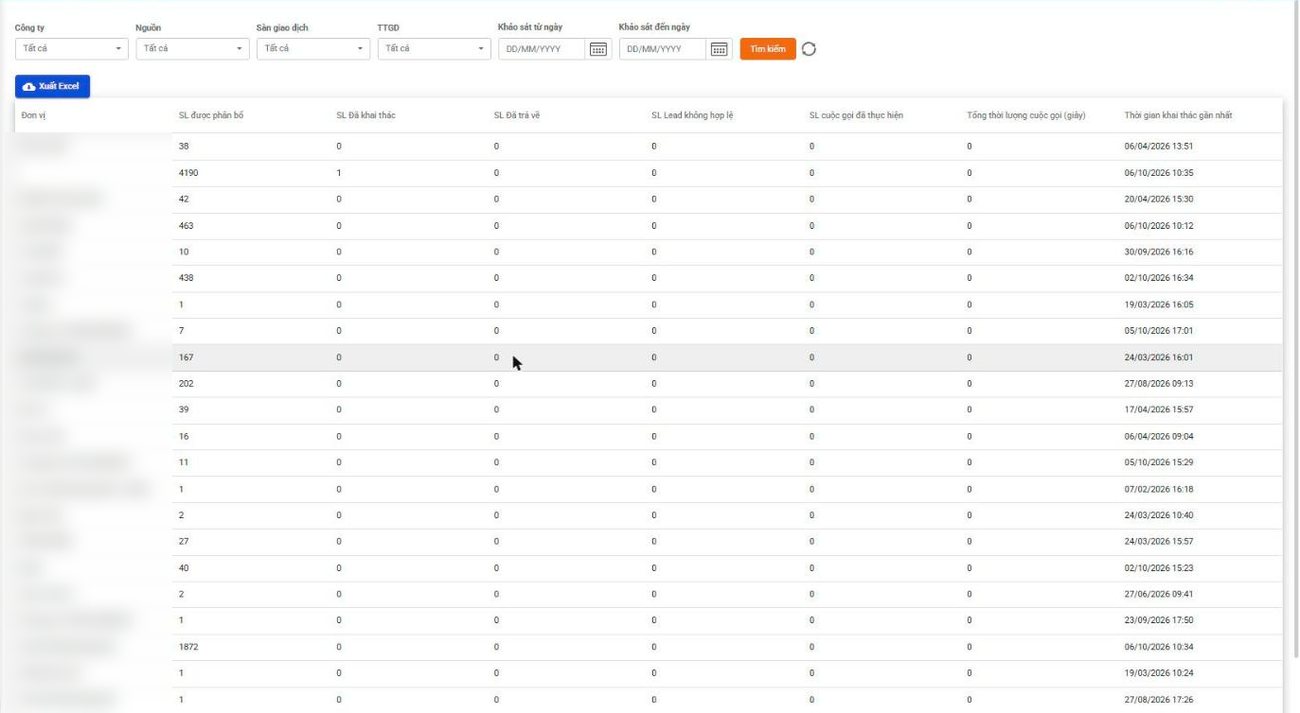Open the Khảo sát từ ngày calendar picker
Screen dimensions: 1300x713
click(x=599, y=49)
